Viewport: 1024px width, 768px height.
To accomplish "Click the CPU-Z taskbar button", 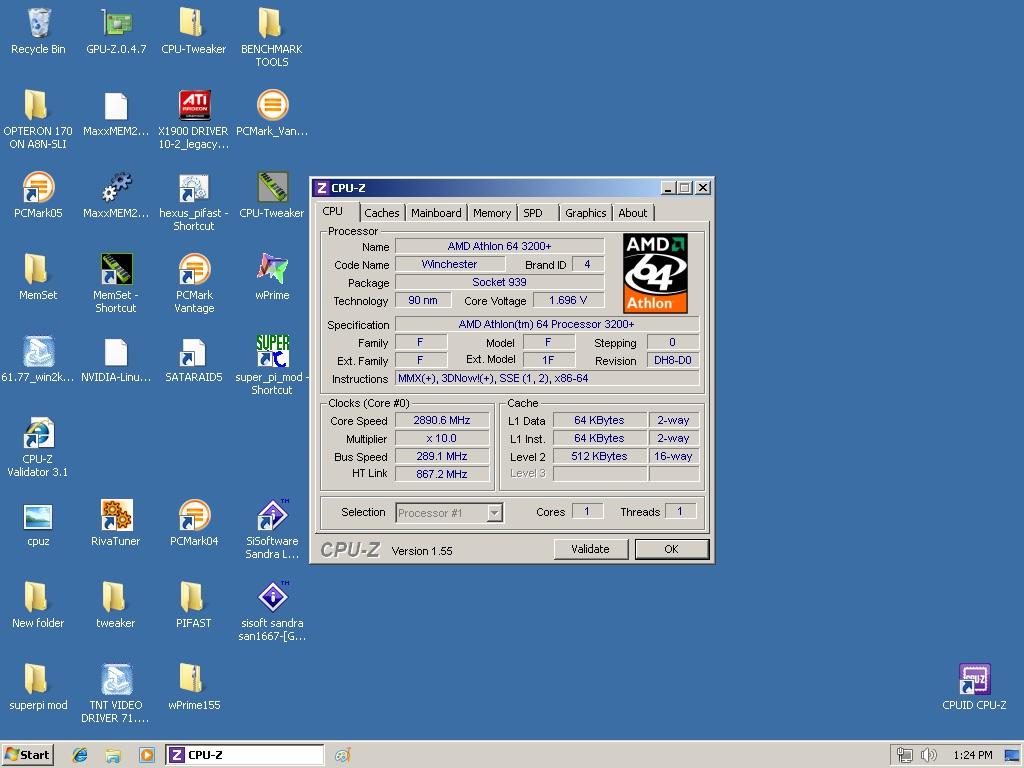I will [x=244, y=755].
